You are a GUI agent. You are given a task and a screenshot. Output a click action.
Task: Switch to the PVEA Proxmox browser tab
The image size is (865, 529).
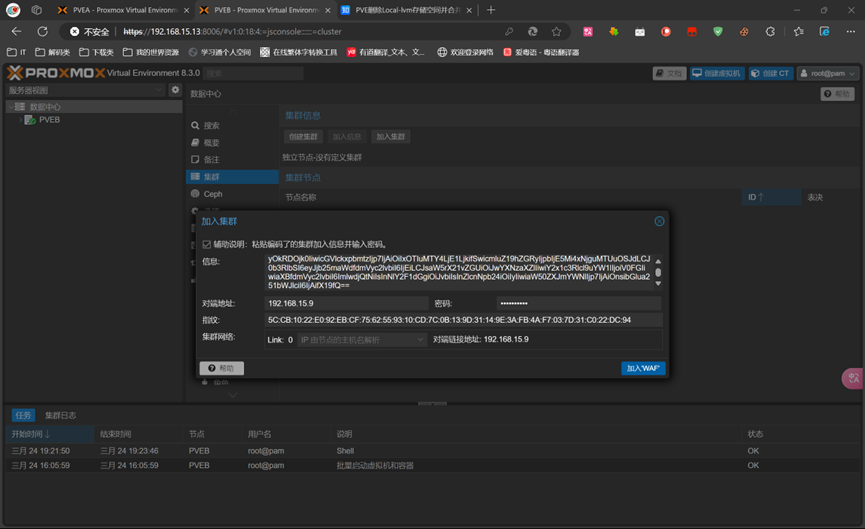tap(124, 10)
